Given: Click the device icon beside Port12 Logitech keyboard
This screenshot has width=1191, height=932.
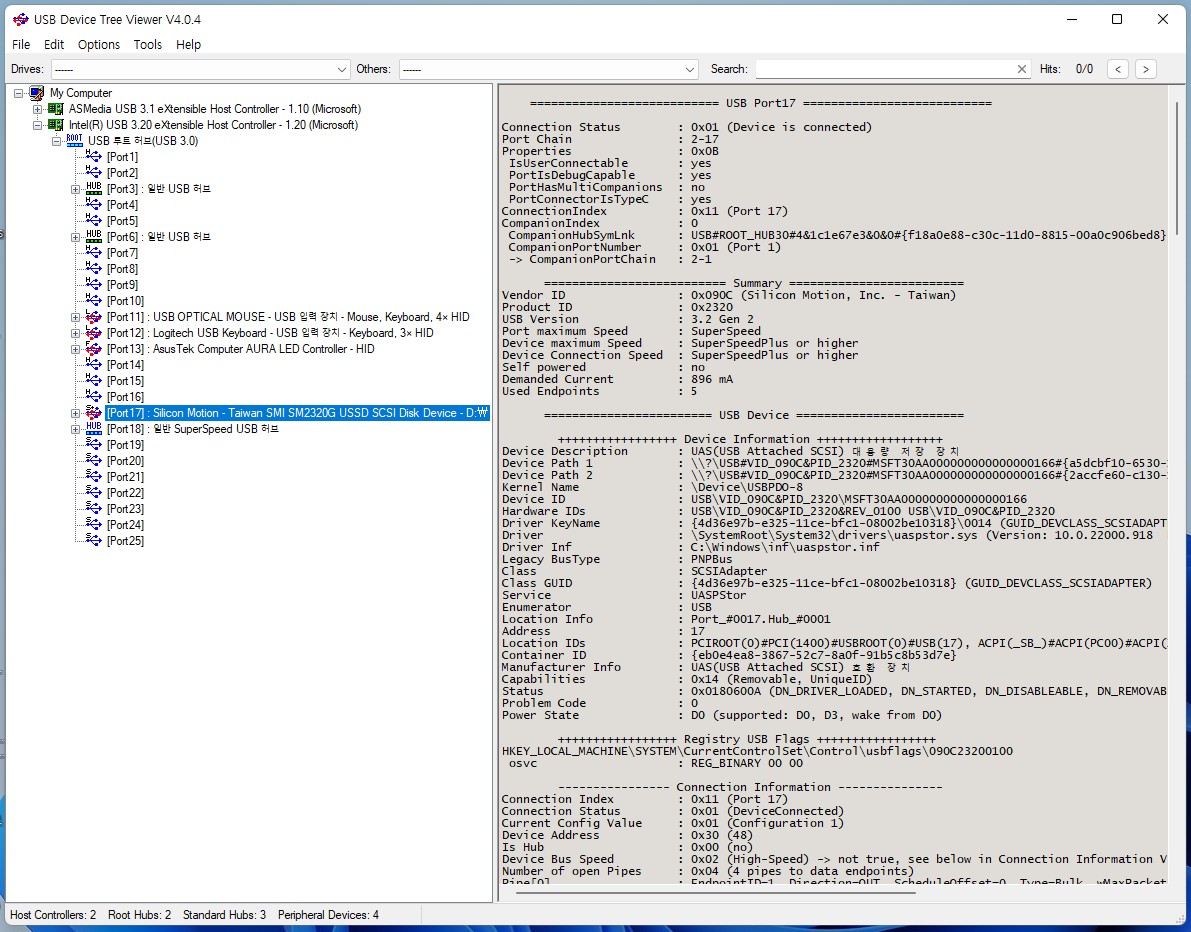Looking at the screenshot, I should coord(93,333).
